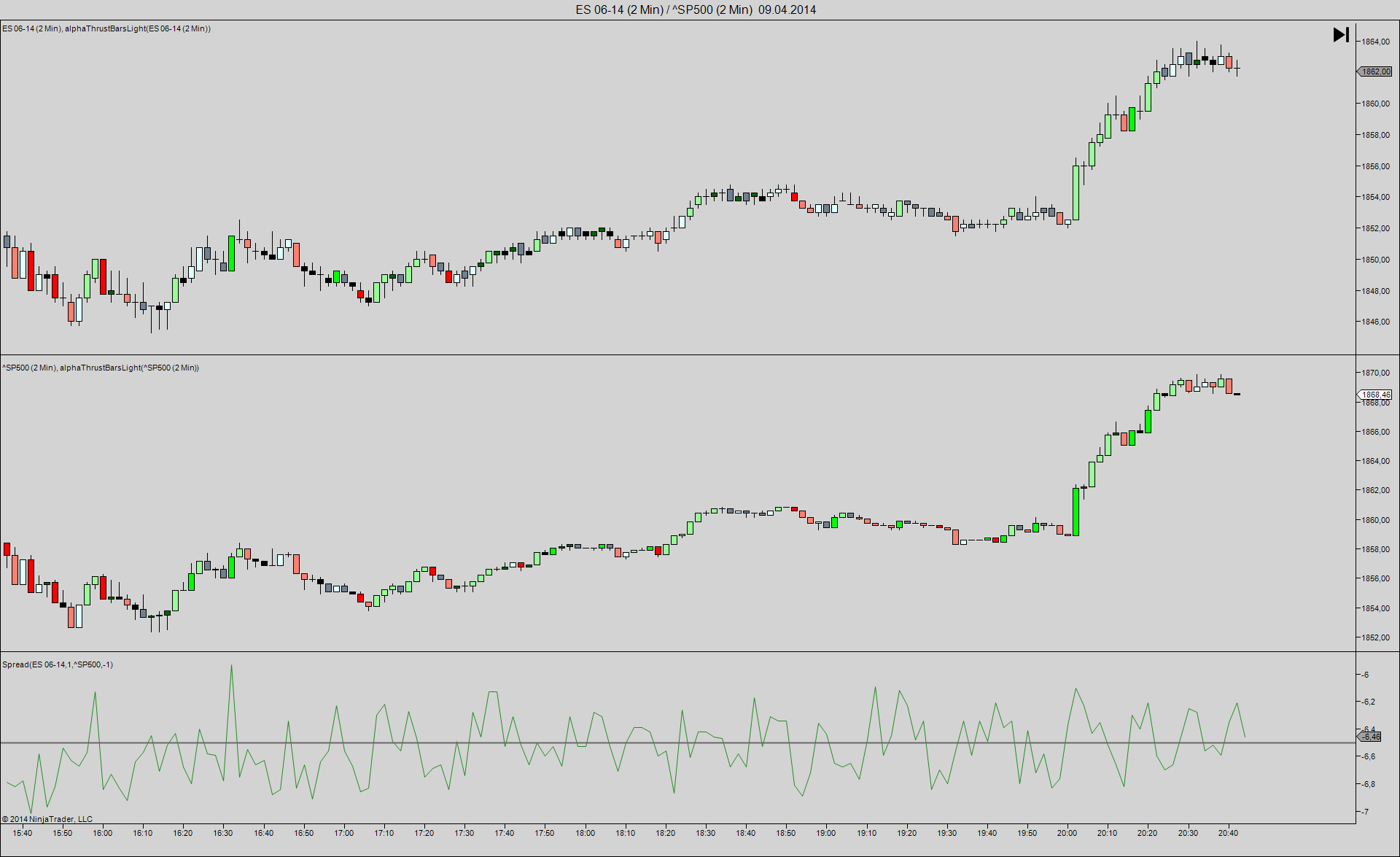Click 1852,00 on the ^SP500 panel price axis
The width and height of the screenshot is (1400, 857).
pos(1375,637)
